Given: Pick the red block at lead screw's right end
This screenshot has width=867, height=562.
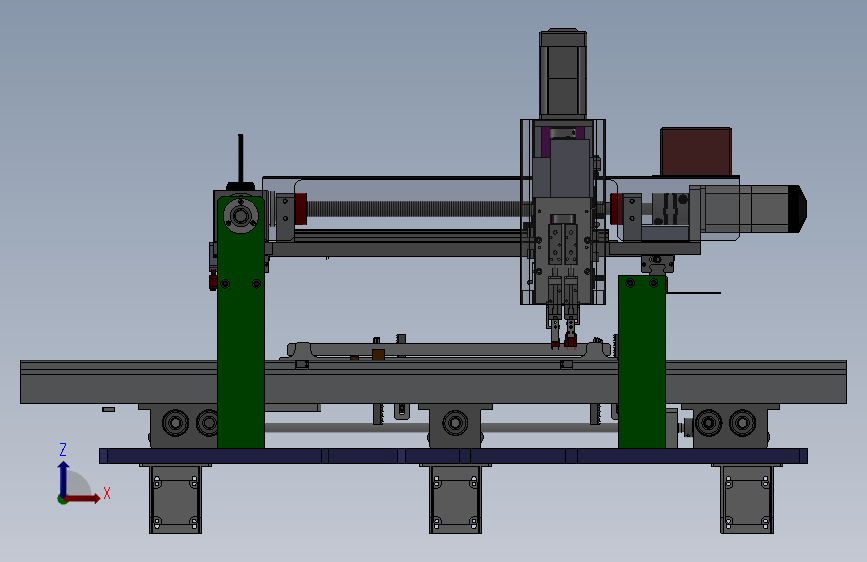Looking at the screenshot, I should click(617, 209).
